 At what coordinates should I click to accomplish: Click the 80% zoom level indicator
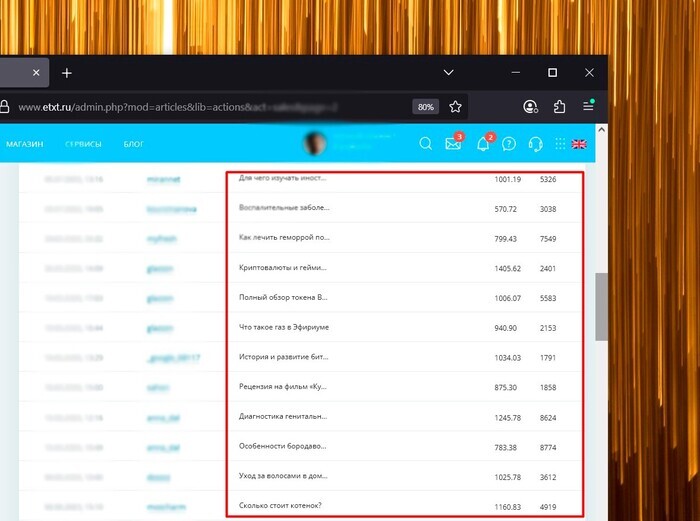click(426, 107)
